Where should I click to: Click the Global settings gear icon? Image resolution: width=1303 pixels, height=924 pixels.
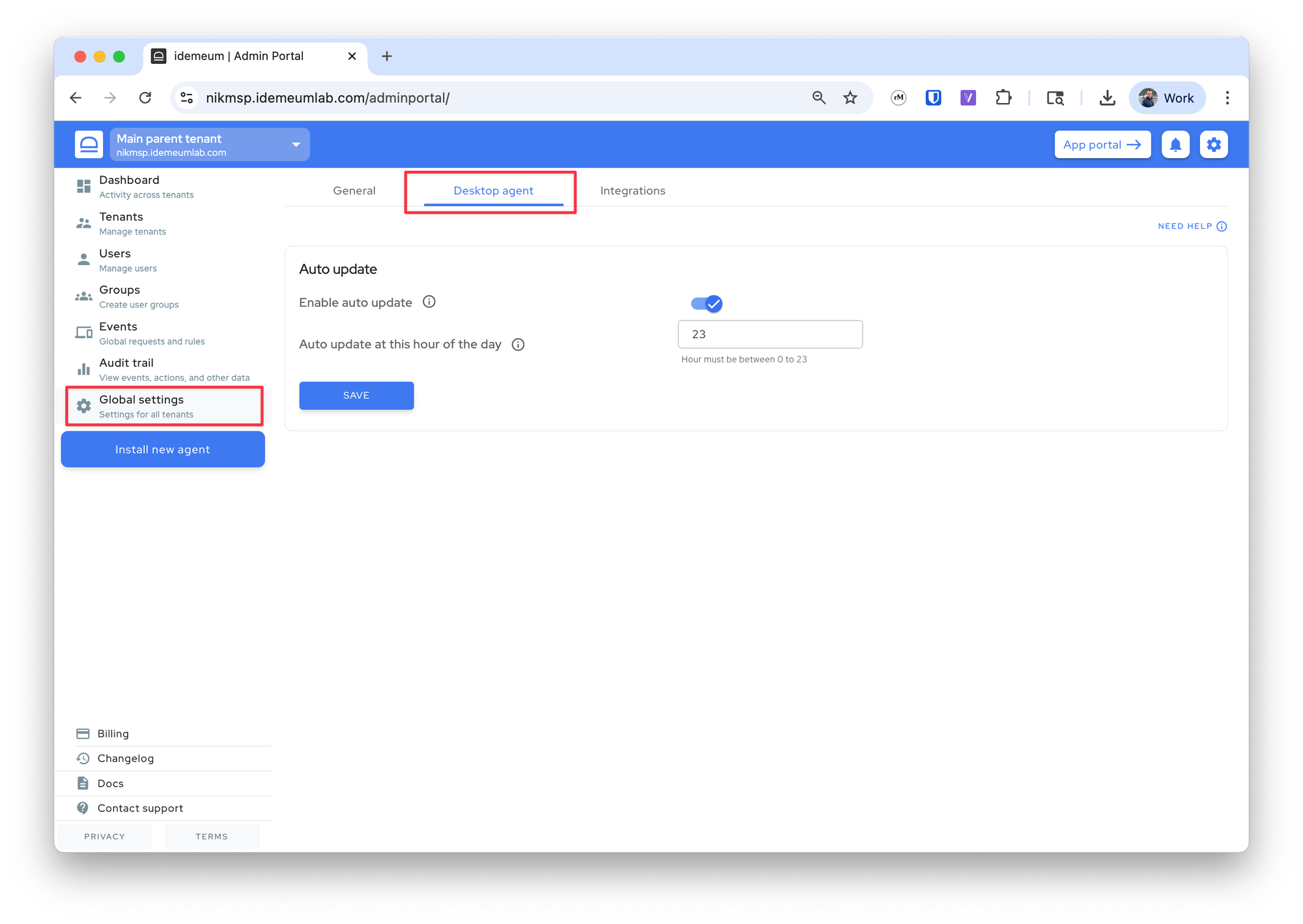(84, 406)
